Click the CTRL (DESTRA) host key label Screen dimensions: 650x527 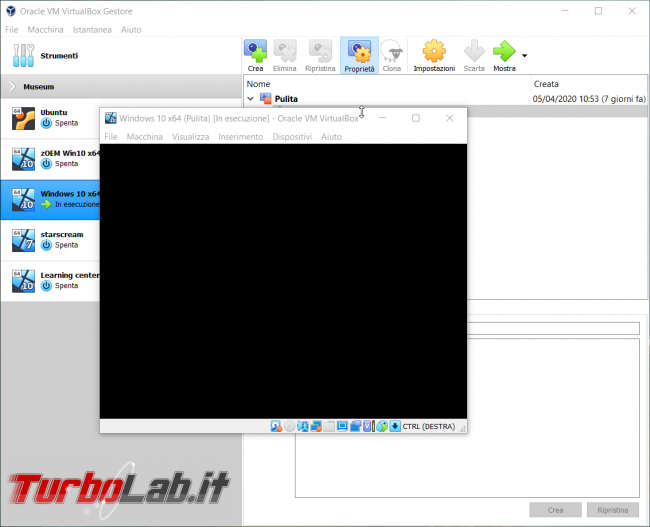pyautogui.click(x=429, y=426)
